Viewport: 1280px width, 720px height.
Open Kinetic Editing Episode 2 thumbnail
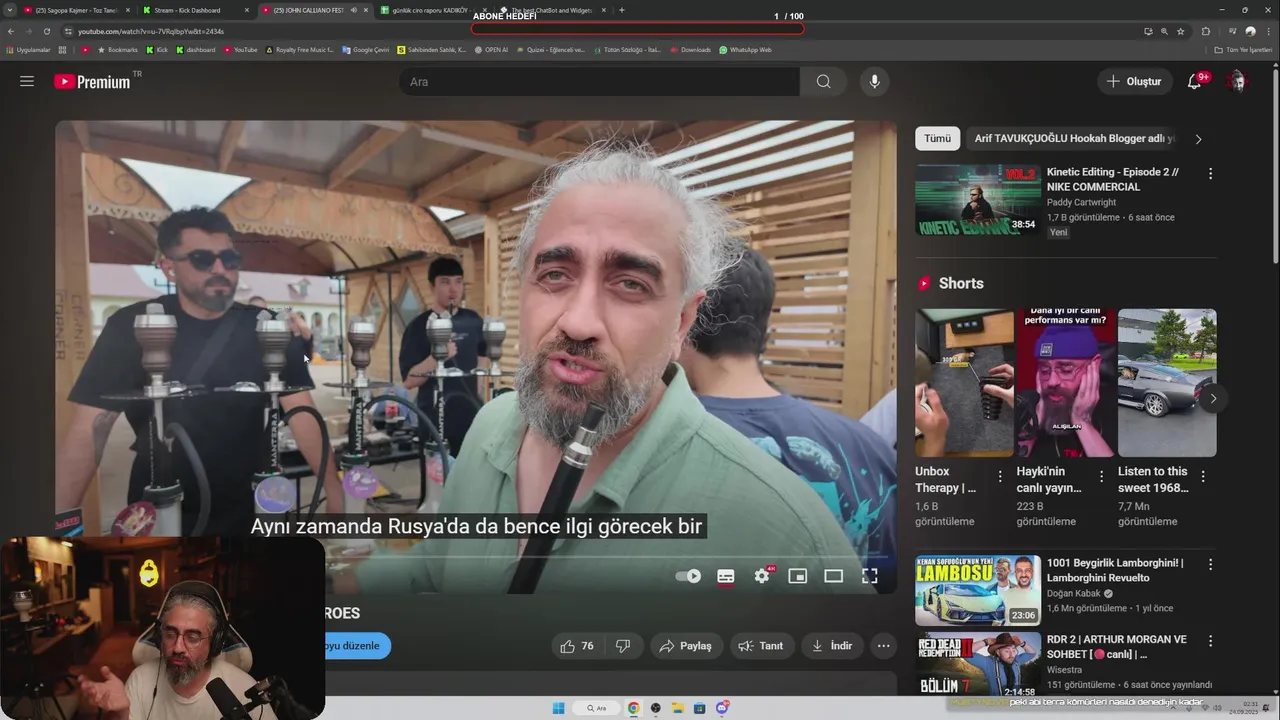point(977,199)
